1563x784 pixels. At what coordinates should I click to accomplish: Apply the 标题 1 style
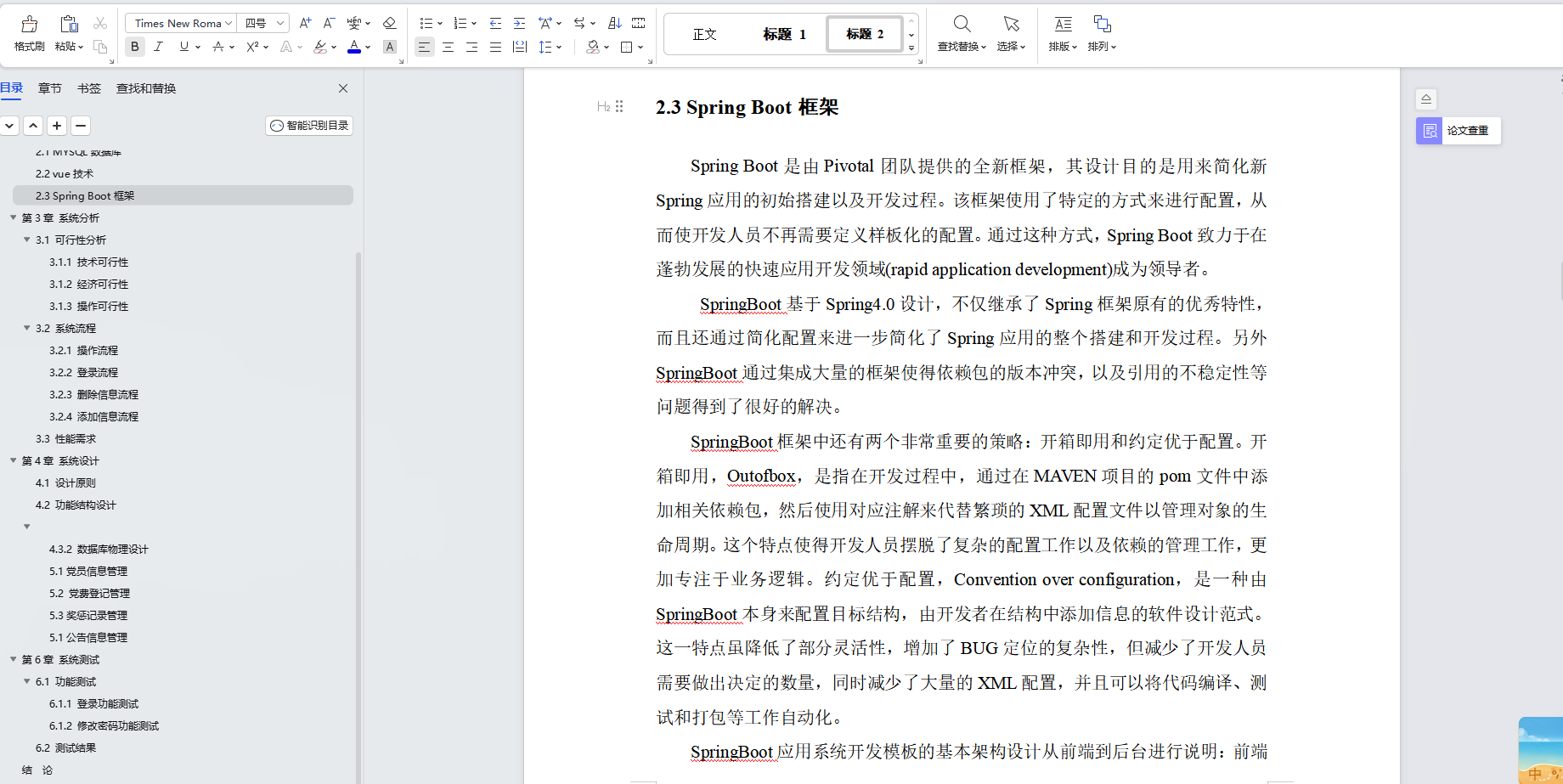[784, 34]
